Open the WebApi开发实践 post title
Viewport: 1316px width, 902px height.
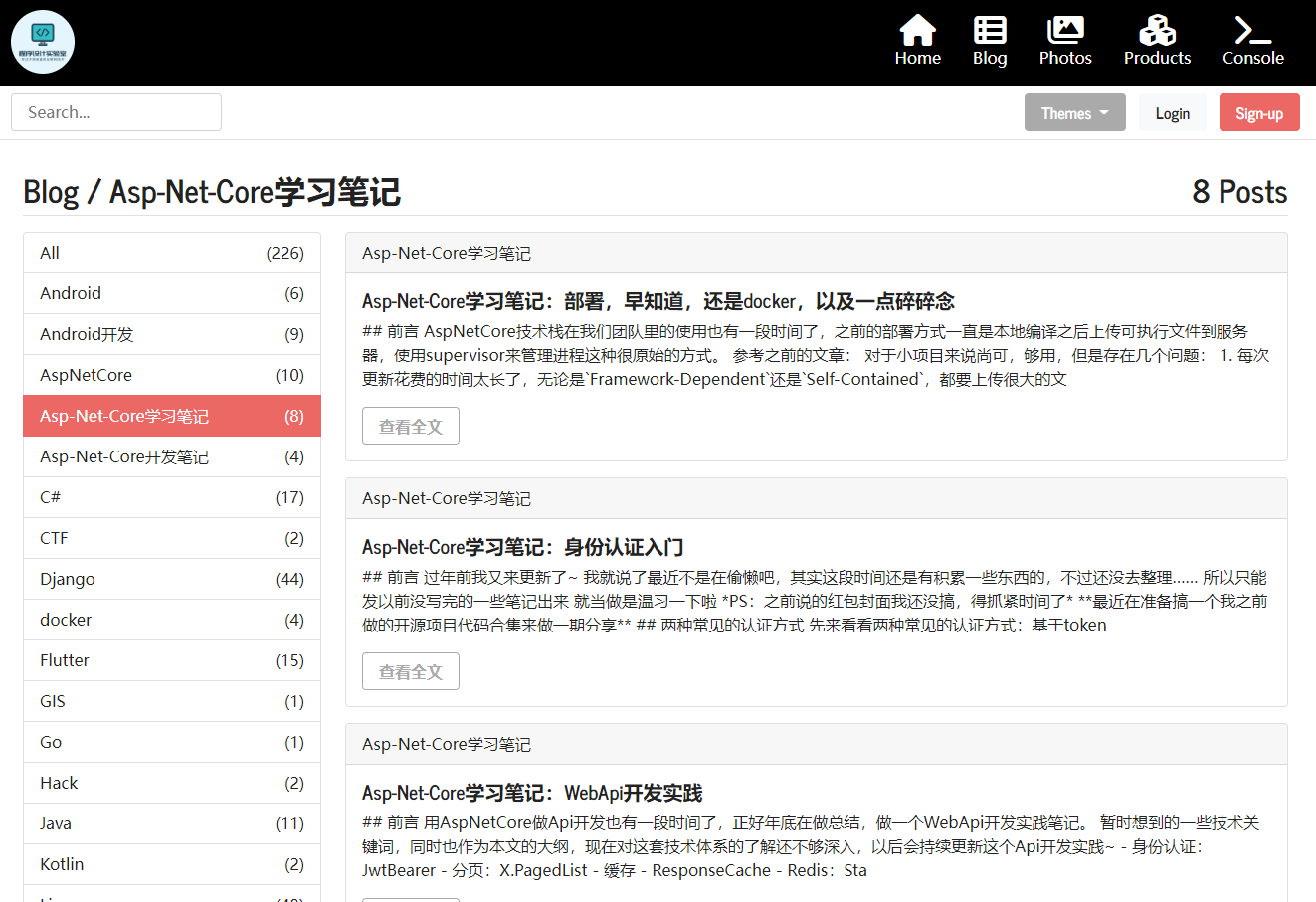(532, 793)
